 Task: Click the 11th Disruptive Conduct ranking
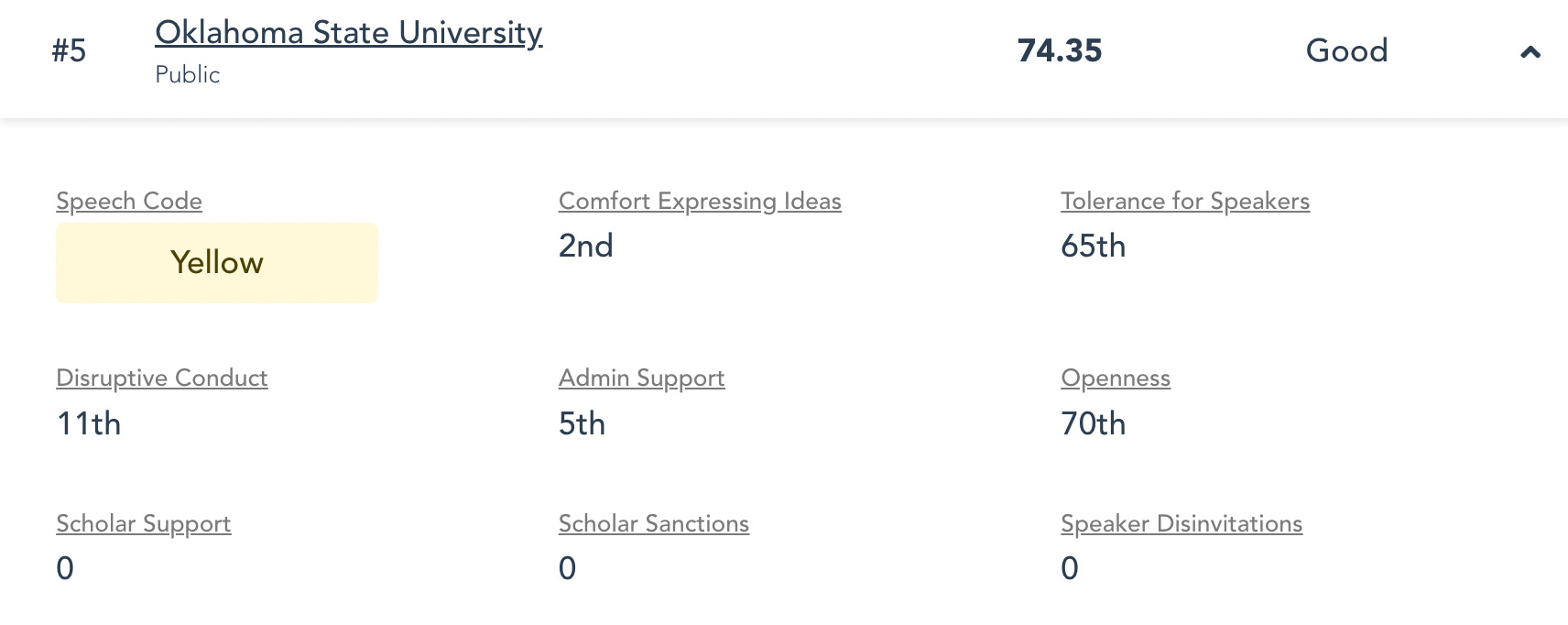click(89, 423)
